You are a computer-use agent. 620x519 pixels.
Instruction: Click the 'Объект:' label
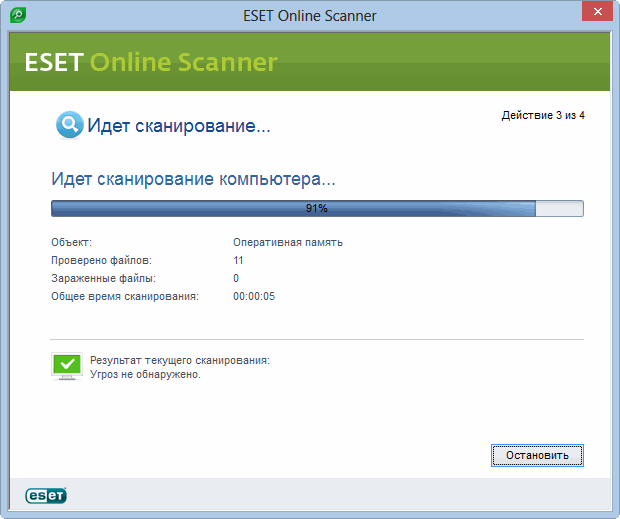pyautogui.click(x=71, y=242)
